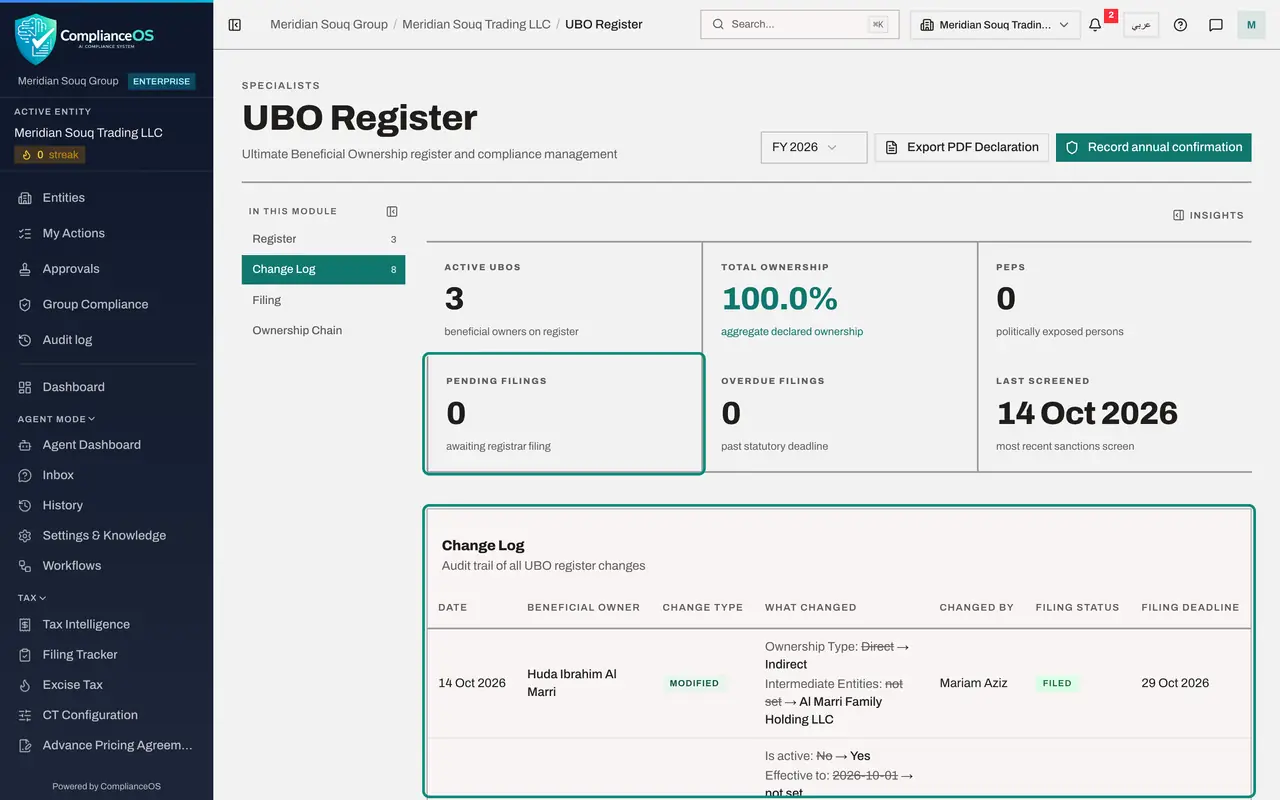
Task: Click Export PDF Declaration button
Action: coord(962,147)
